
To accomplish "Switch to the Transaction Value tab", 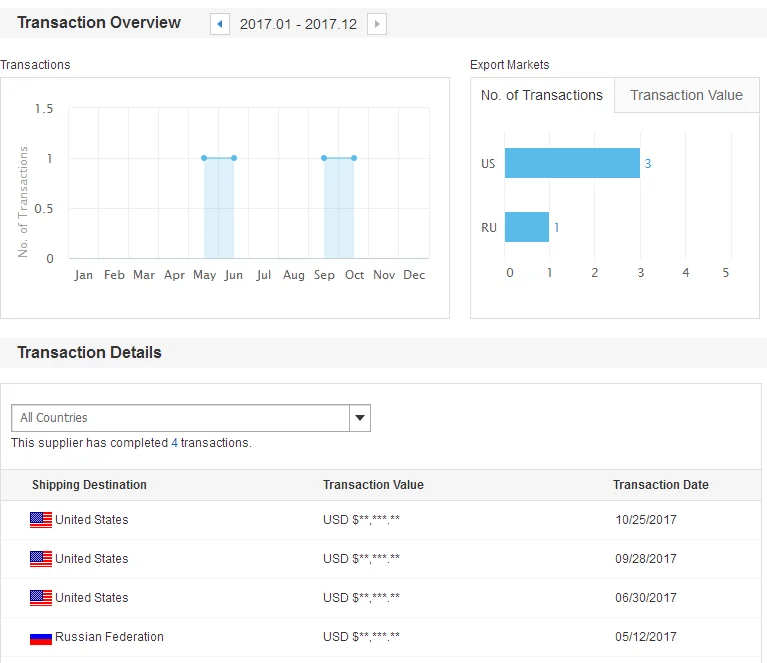I will pyautogui.click(x=686, y=96).
